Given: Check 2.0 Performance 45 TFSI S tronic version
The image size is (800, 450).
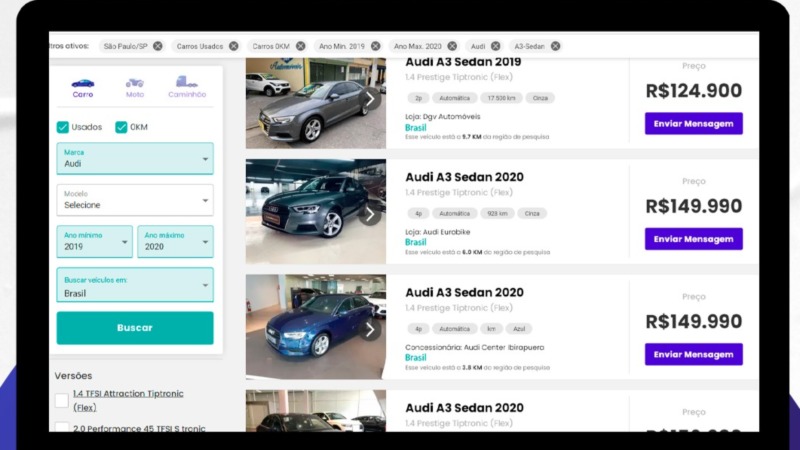Looking at the screenshot, I should point(62,427).
